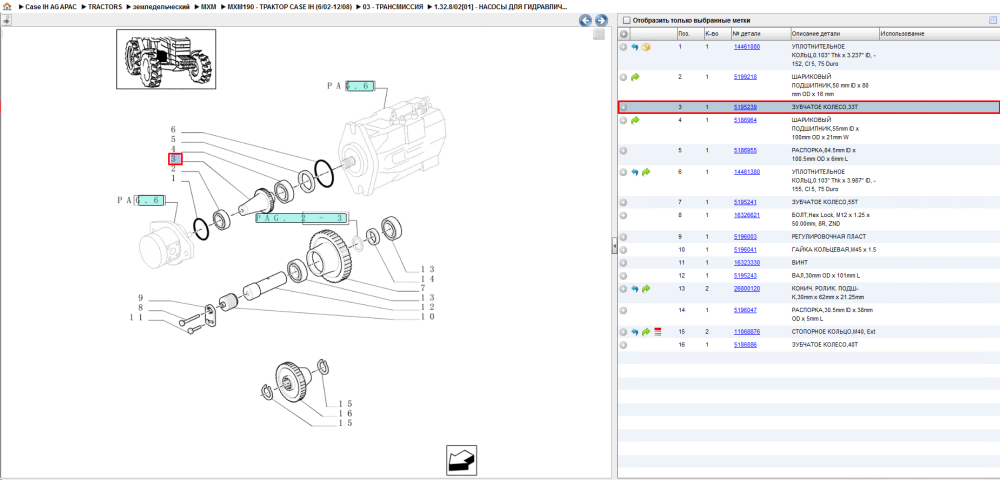Open the table columns settings icon
Viewport: 1000px width, 480px height.
[x=992, y=20]
